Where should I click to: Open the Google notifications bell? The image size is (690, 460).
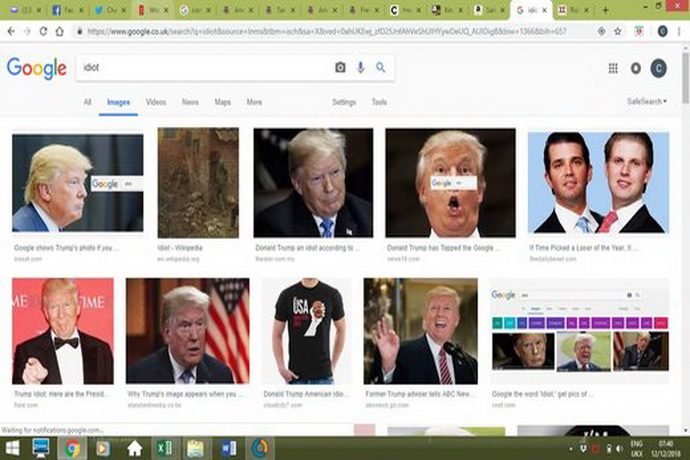(x=636, y=68)
